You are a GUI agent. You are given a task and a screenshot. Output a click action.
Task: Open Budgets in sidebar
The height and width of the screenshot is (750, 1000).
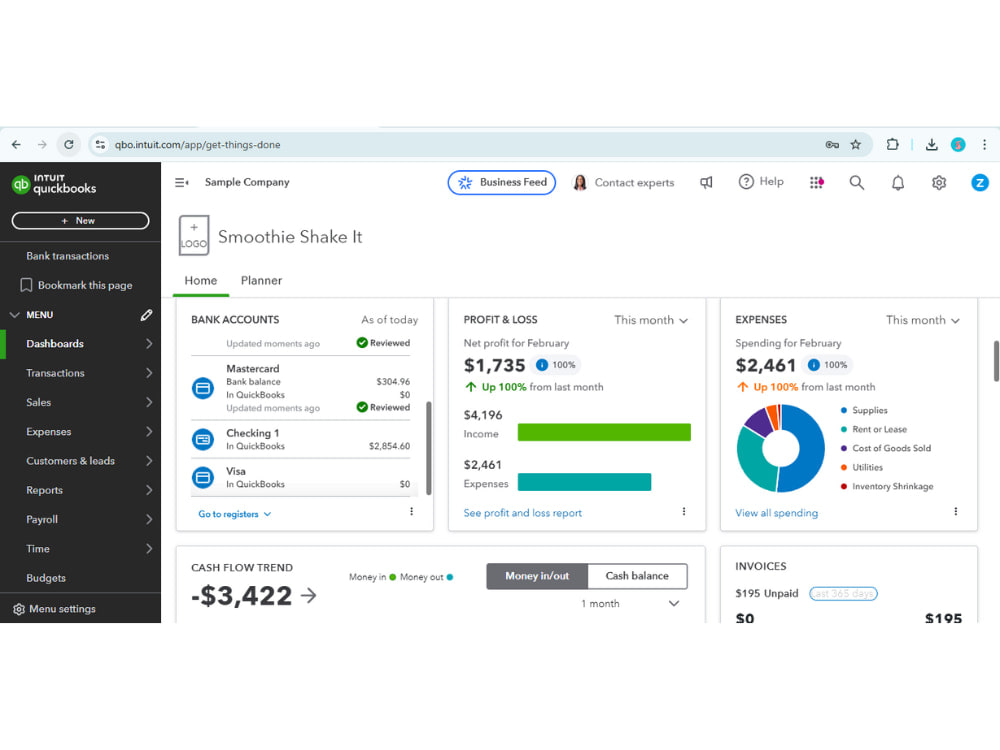click(x=80, y=578)
